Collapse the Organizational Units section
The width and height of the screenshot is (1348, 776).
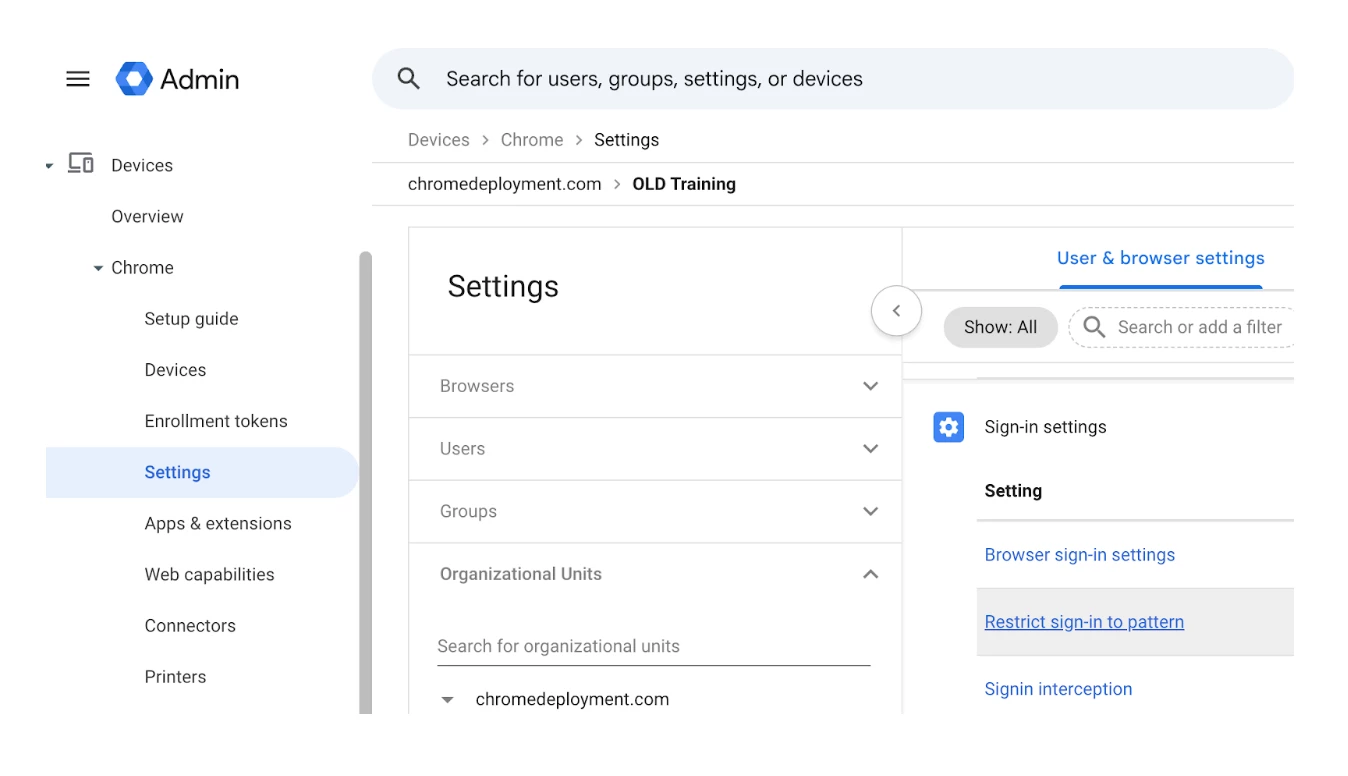(x=870, y=574)
